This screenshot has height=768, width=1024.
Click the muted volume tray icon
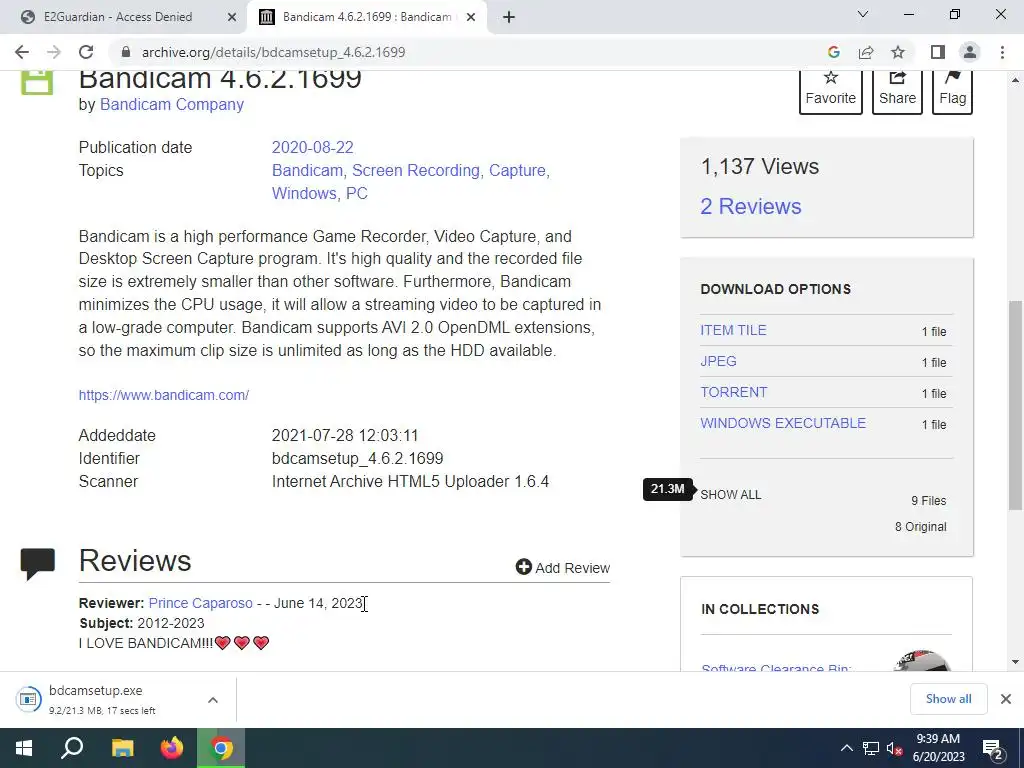(895, 748)
